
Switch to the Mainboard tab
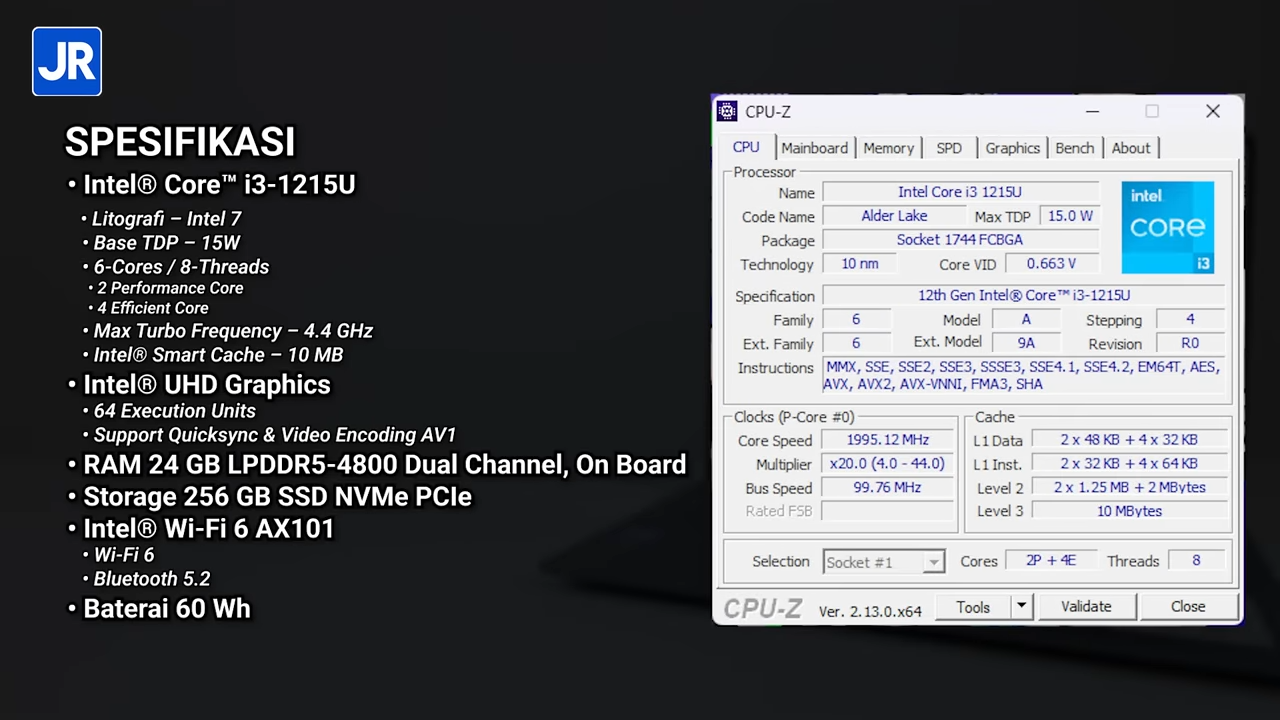pos(814,148)
